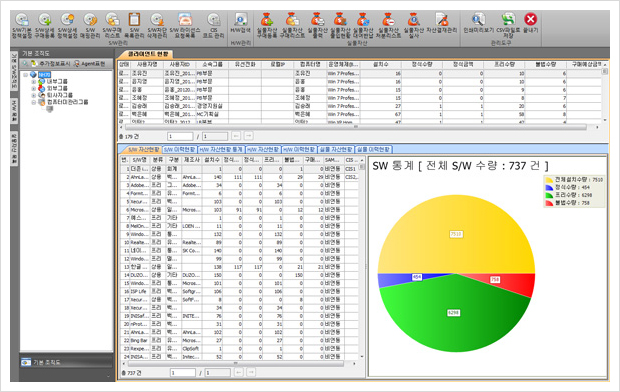Select client row 조혜정

coord(360,98)
